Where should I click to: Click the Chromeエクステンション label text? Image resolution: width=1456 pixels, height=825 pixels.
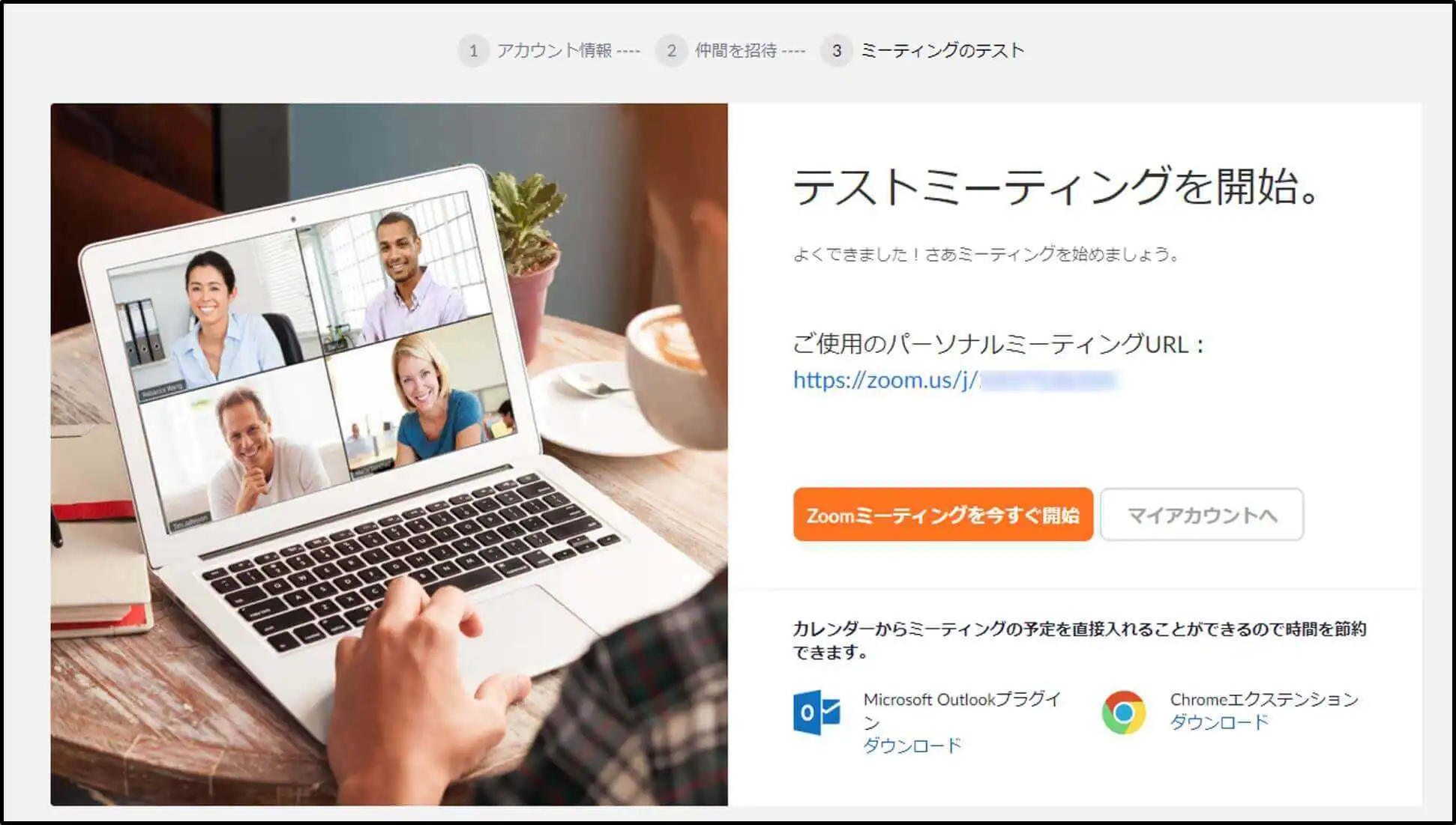[1264, 700]
